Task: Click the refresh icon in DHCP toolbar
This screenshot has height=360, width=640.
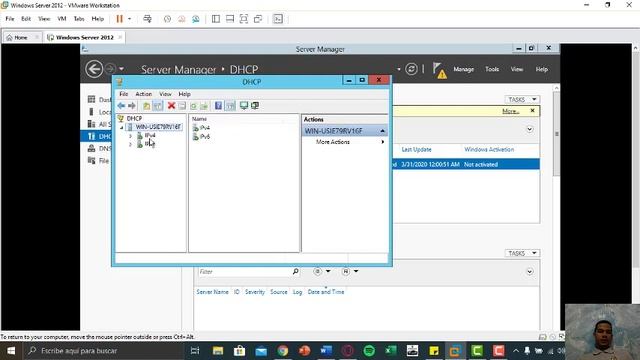Action: [193, 106]
